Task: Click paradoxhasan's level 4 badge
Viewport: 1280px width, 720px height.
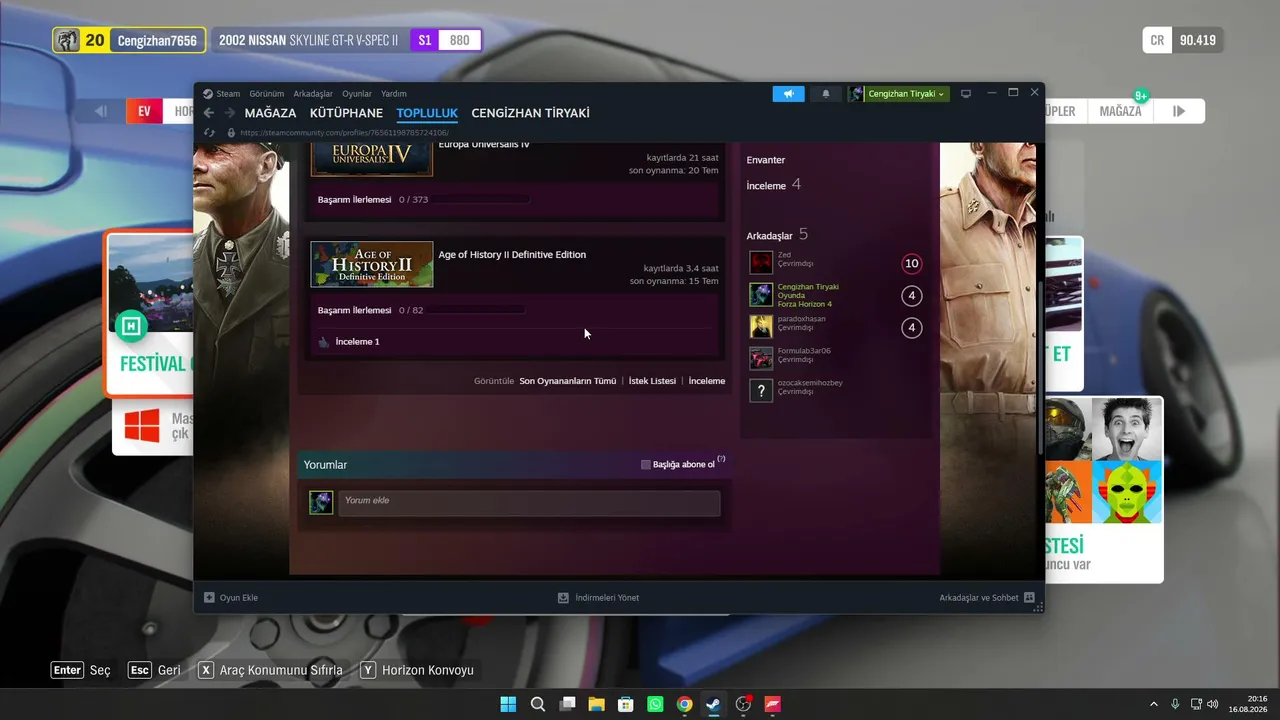Action: [911, 328]
